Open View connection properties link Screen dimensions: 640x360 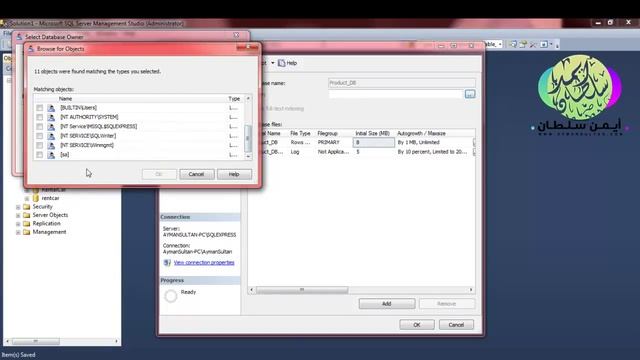204,262
